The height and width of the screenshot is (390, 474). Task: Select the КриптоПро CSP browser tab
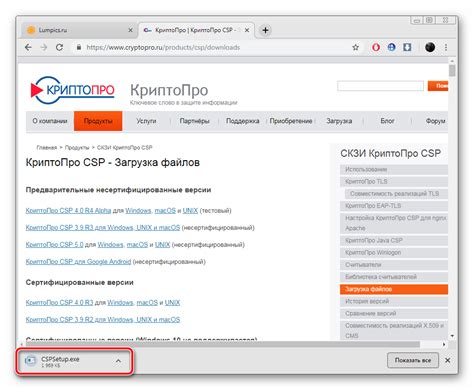click(196, 30)
